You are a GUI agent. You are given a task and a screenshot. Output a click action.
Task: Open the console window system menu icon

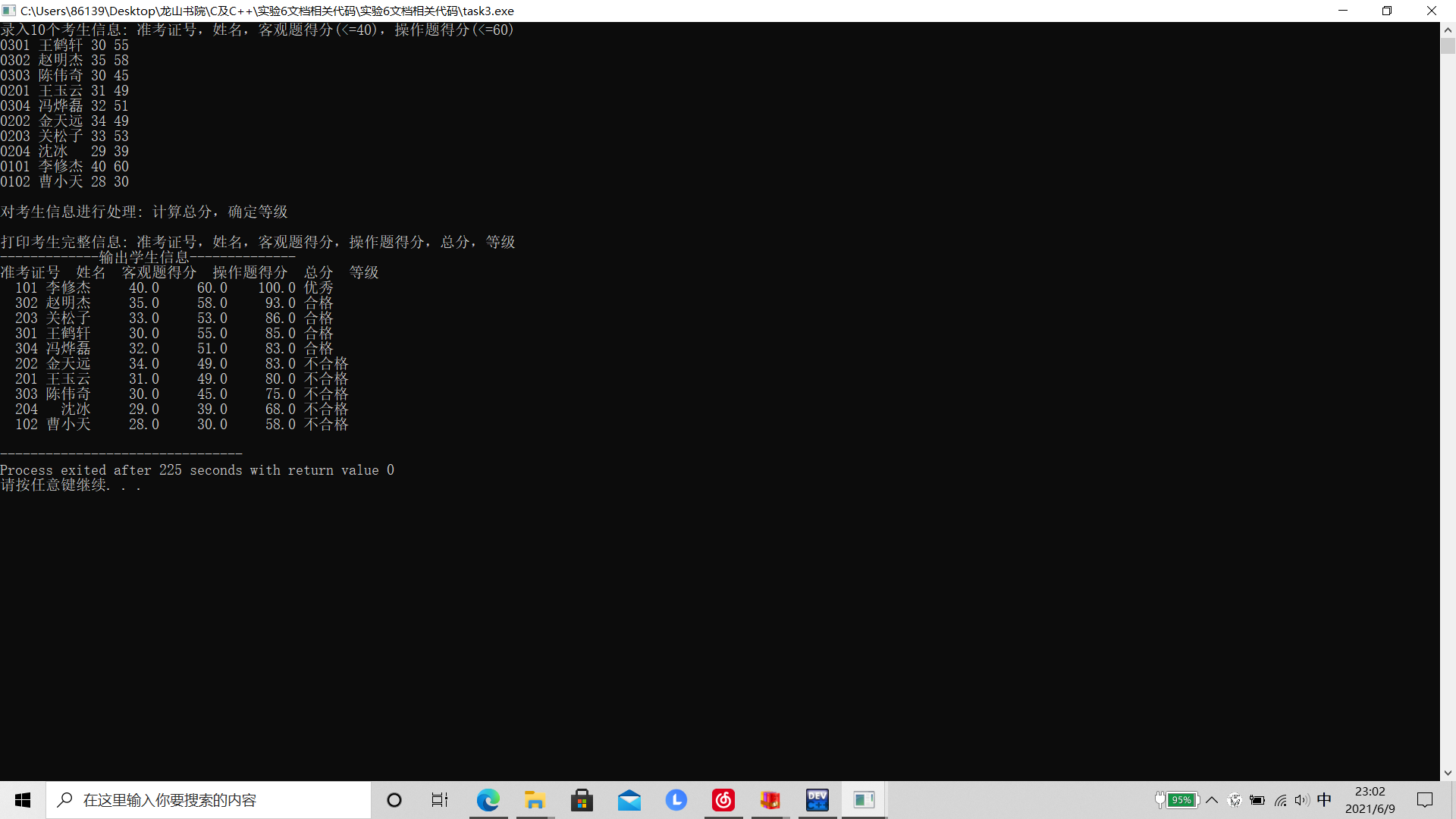[9, 11]
